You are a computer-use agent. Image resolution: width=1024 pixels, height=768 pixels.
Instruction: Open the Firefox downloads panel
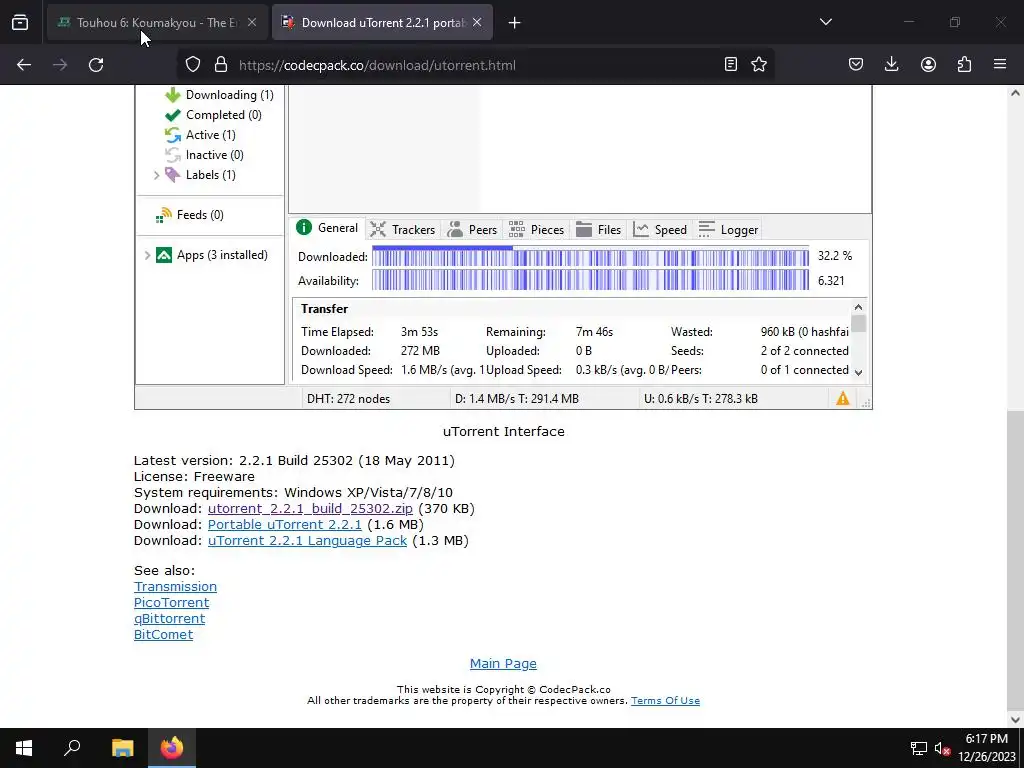(x=891, y=65)
